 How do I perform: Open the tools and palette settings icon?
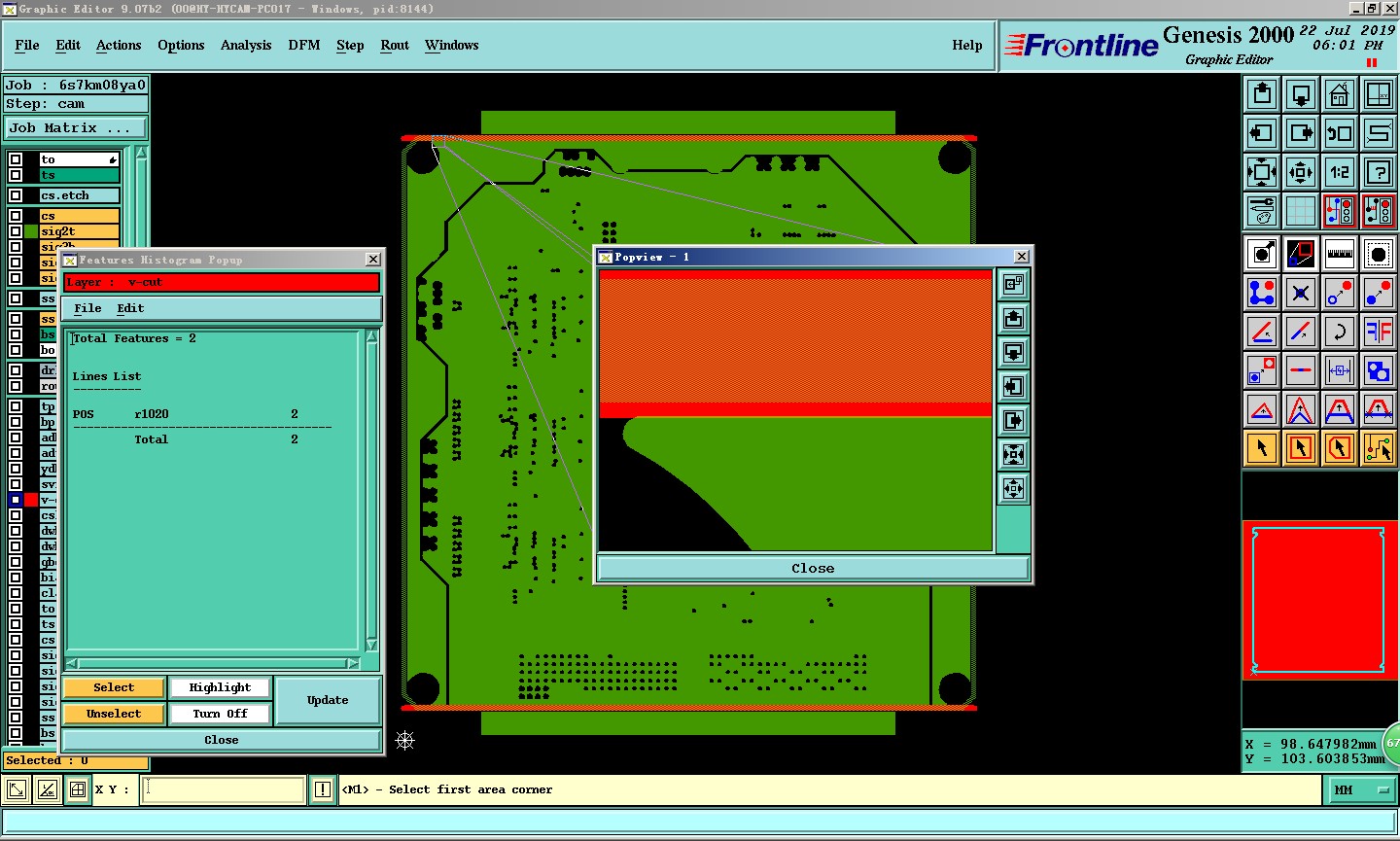pos(1262,211)
